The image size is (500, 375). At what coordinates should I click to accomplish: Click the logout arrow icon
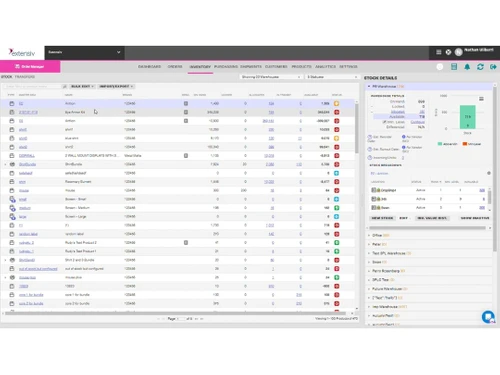pyautogui.click(x=493, y=67)
